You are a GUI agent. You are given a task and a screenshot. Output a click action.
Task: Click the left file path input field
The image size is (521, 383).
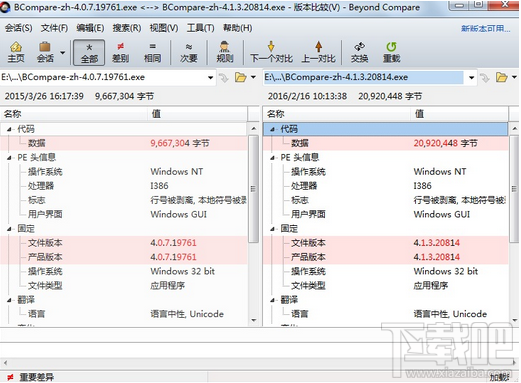[103, 77]
